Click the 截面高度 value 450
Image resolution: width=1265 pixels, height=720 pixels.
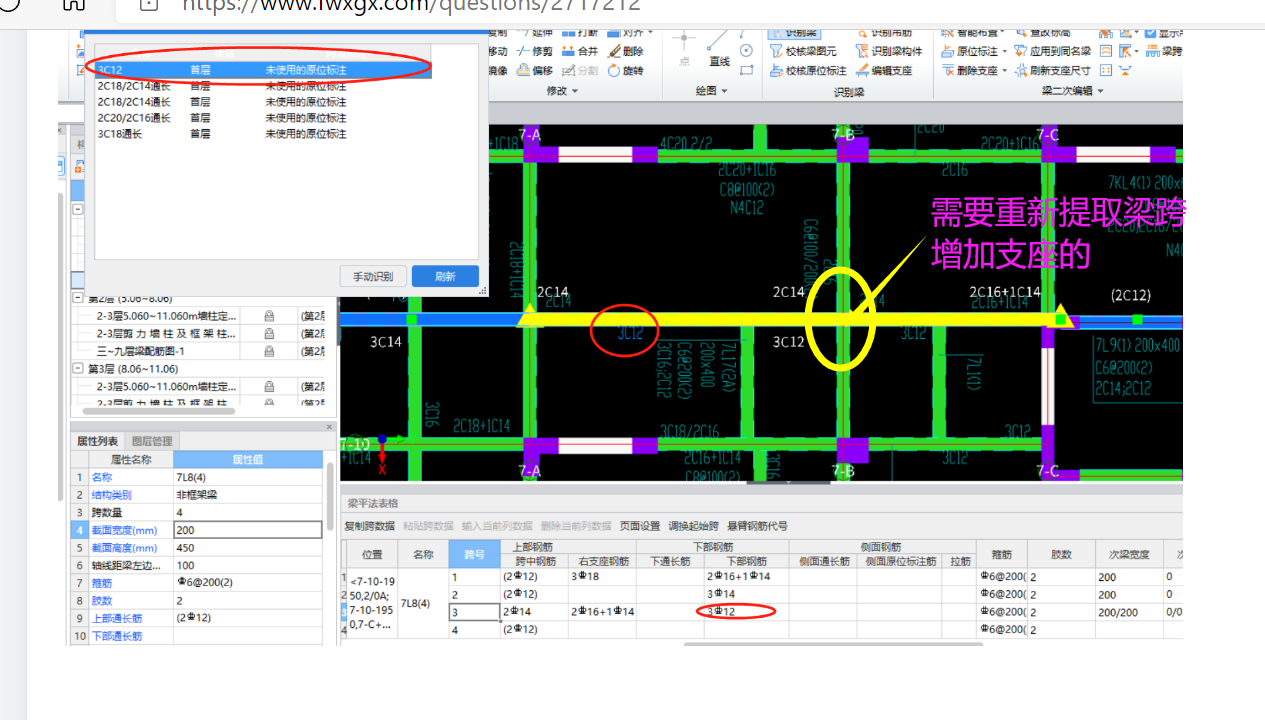click(248, 548)
